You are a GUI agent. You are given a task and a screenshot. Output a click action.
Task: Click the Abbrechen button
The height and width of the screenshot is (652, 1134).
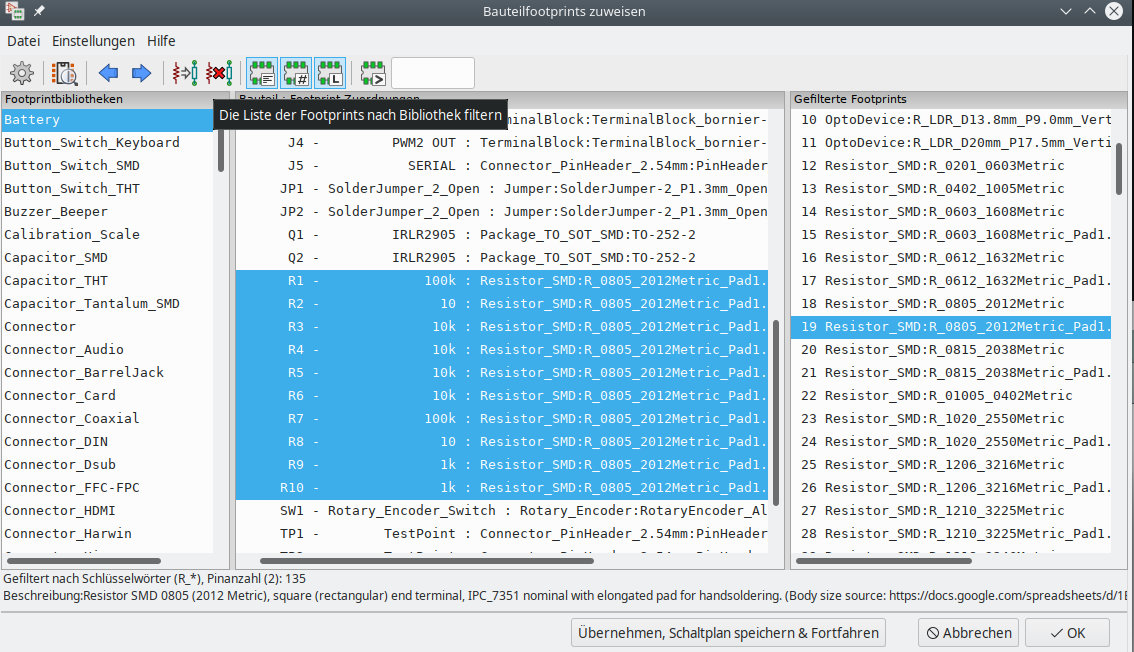click(x=968, y=632)
